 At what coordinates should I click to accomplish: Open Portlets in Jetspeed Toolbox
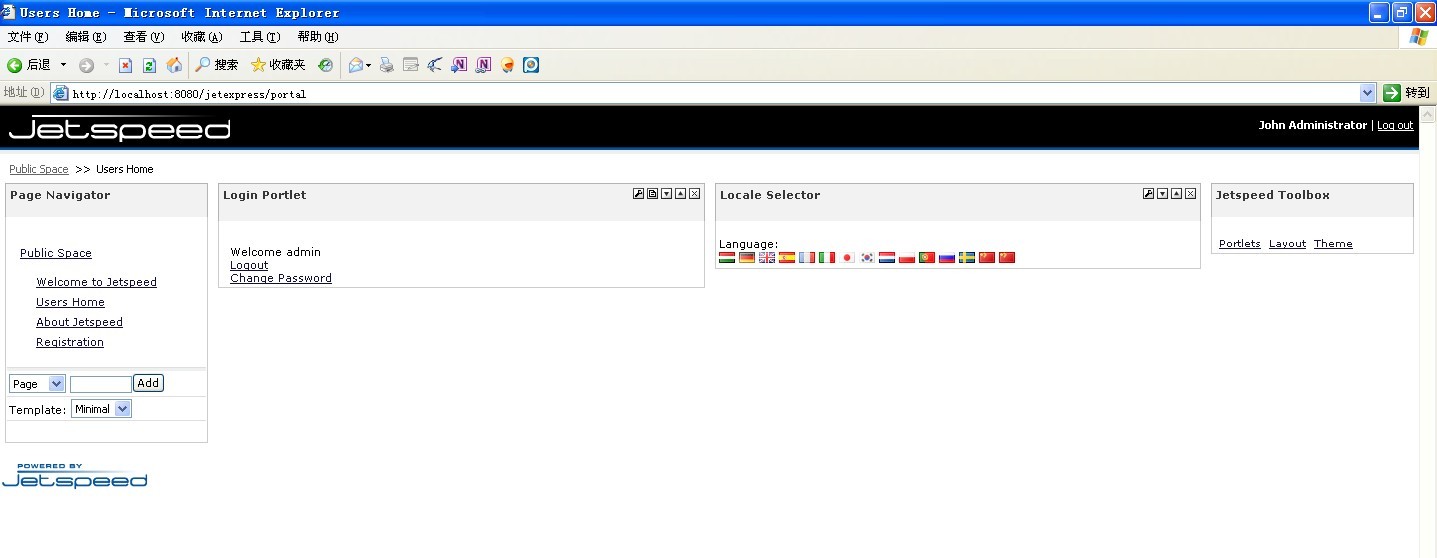pos(1240,244)
